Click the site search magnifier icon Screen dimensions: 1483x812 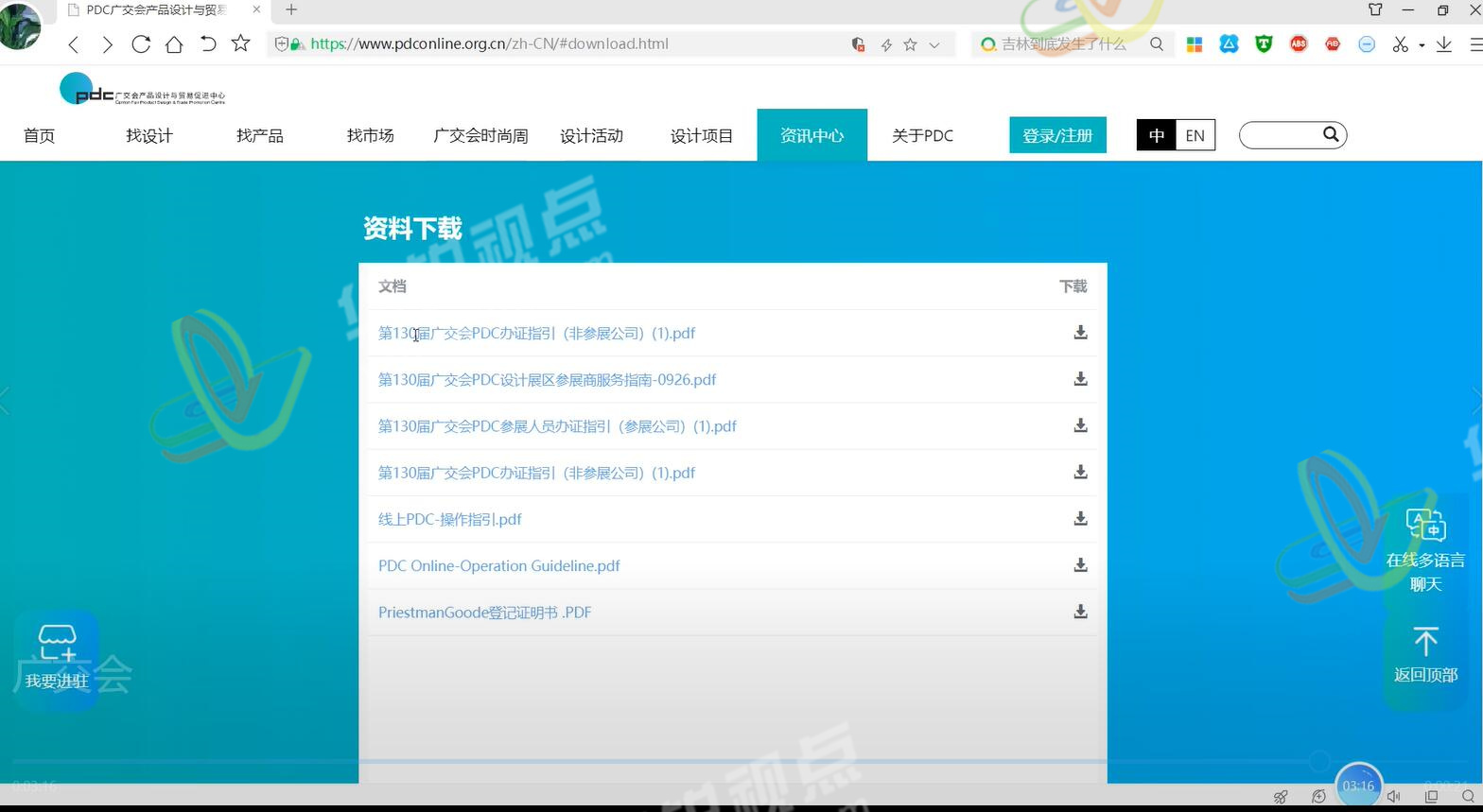[x=1331, y=134]
